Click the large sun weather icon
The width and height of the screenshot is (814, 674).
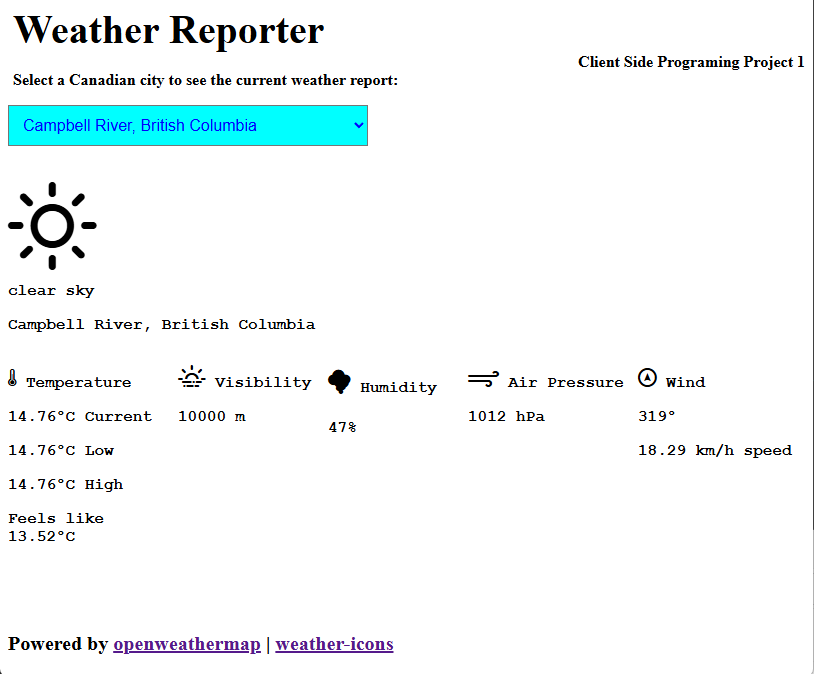(x=52, y=226)
